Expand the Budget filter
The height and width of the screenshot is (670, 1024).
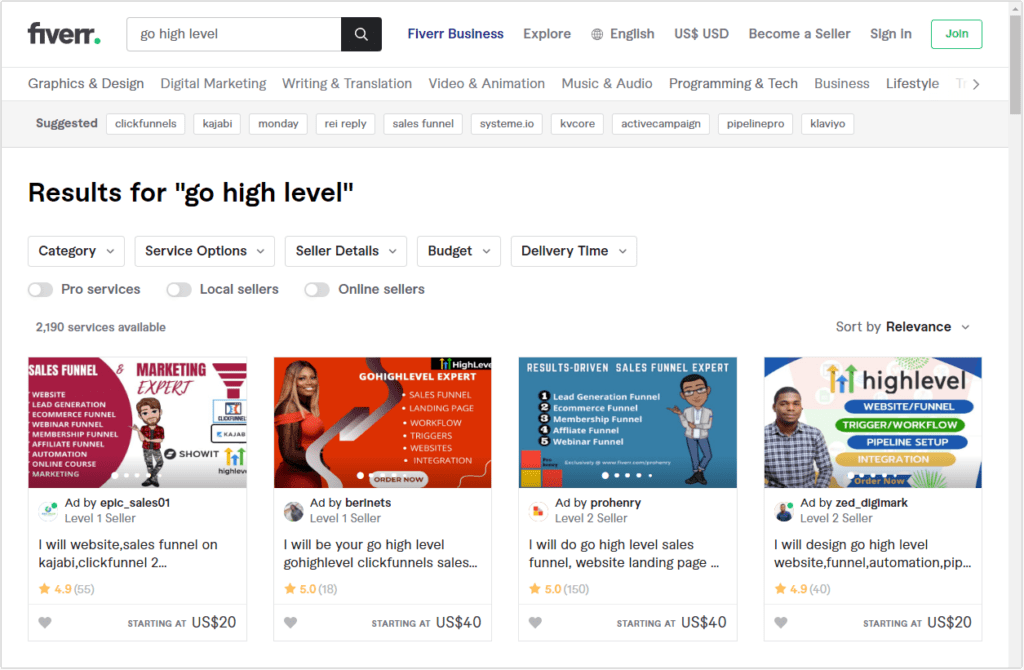pos(459,251)
